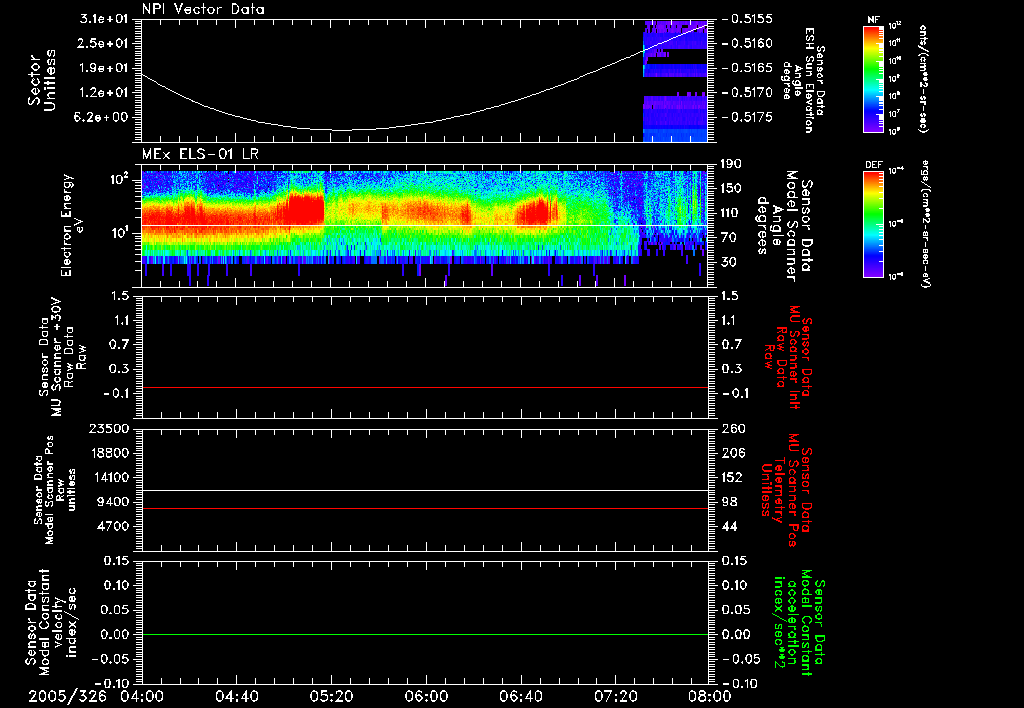The height and width of the screenshot is (708, 1024).
Task: Click the '152' telemetry axis value
Action: [733, 477]
